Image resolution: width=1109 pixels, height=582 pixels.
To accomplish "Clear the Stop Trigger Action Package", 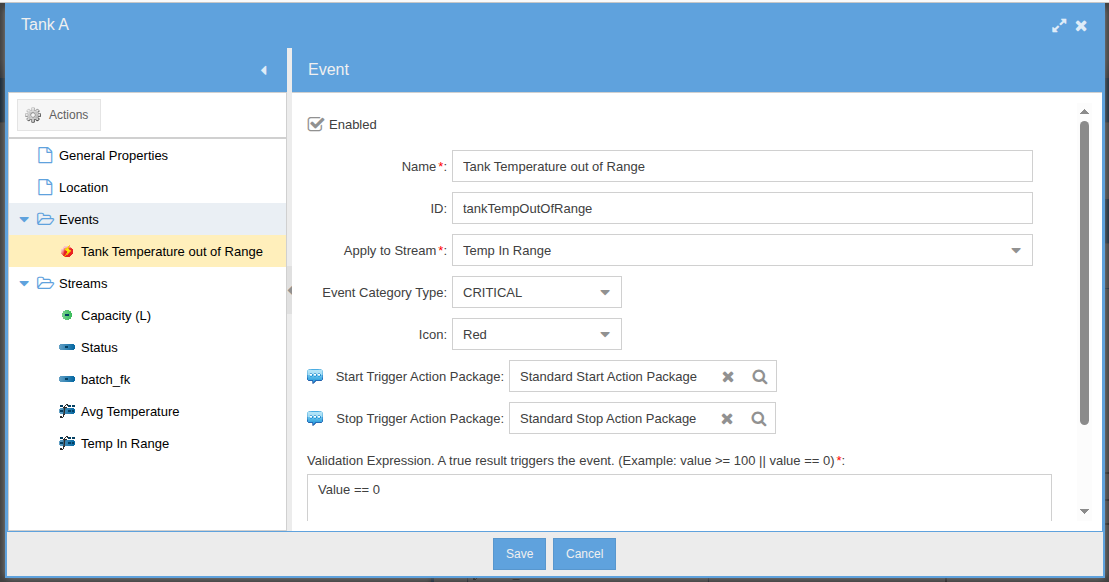I will coord(727,419).
